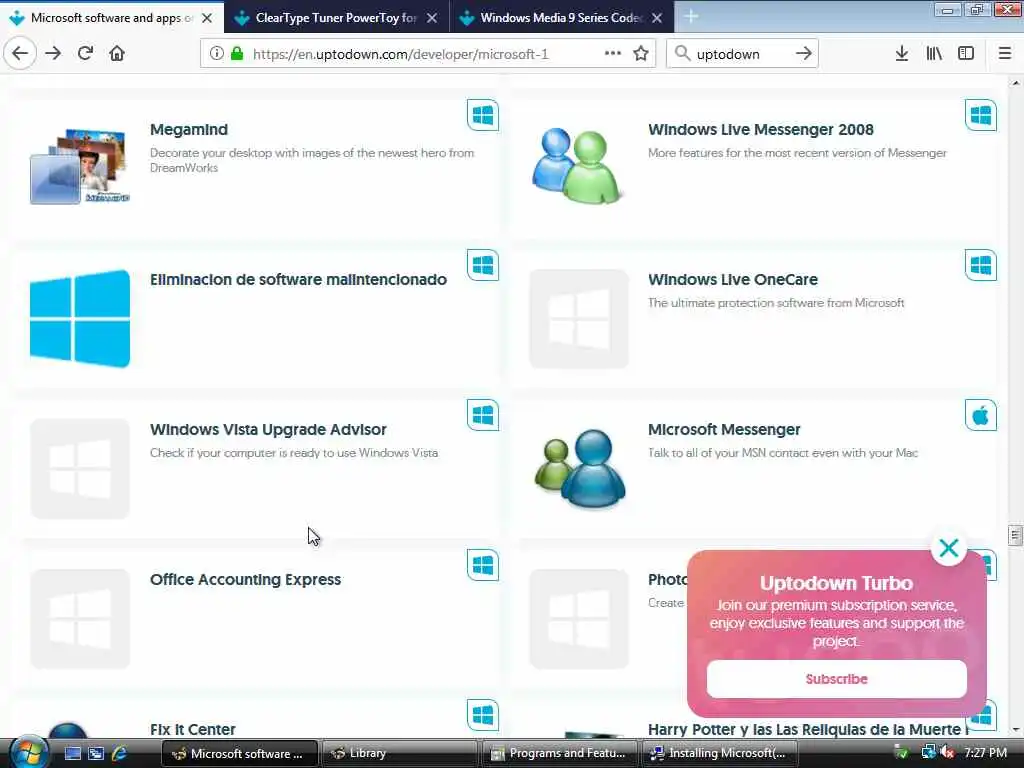Open the Firefox downloads panel
The image size is (1024, 768).
tap(901, 54)
